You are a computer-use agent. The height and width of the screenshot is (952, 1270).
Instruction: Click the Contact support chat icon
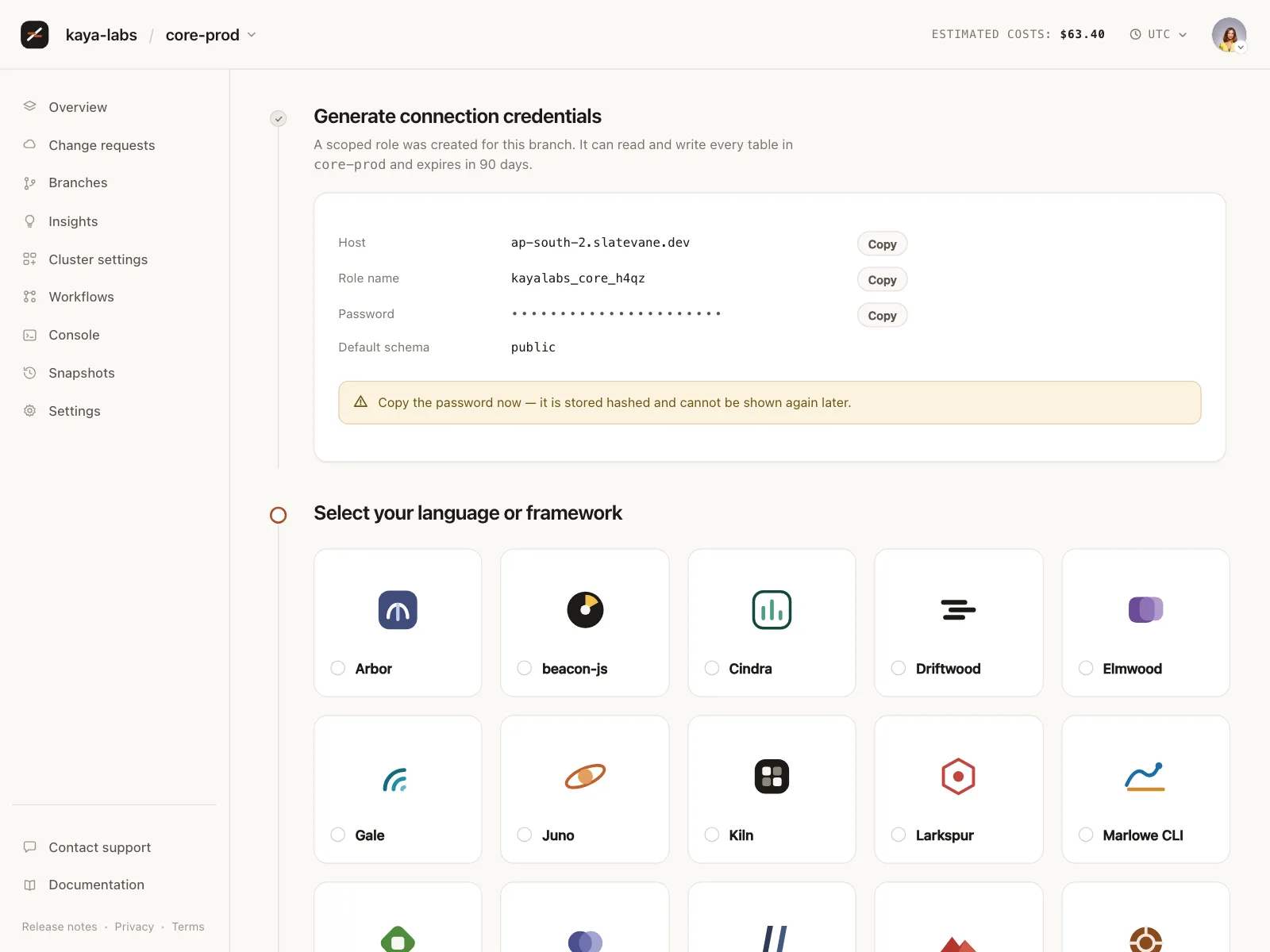pos(30,846)
